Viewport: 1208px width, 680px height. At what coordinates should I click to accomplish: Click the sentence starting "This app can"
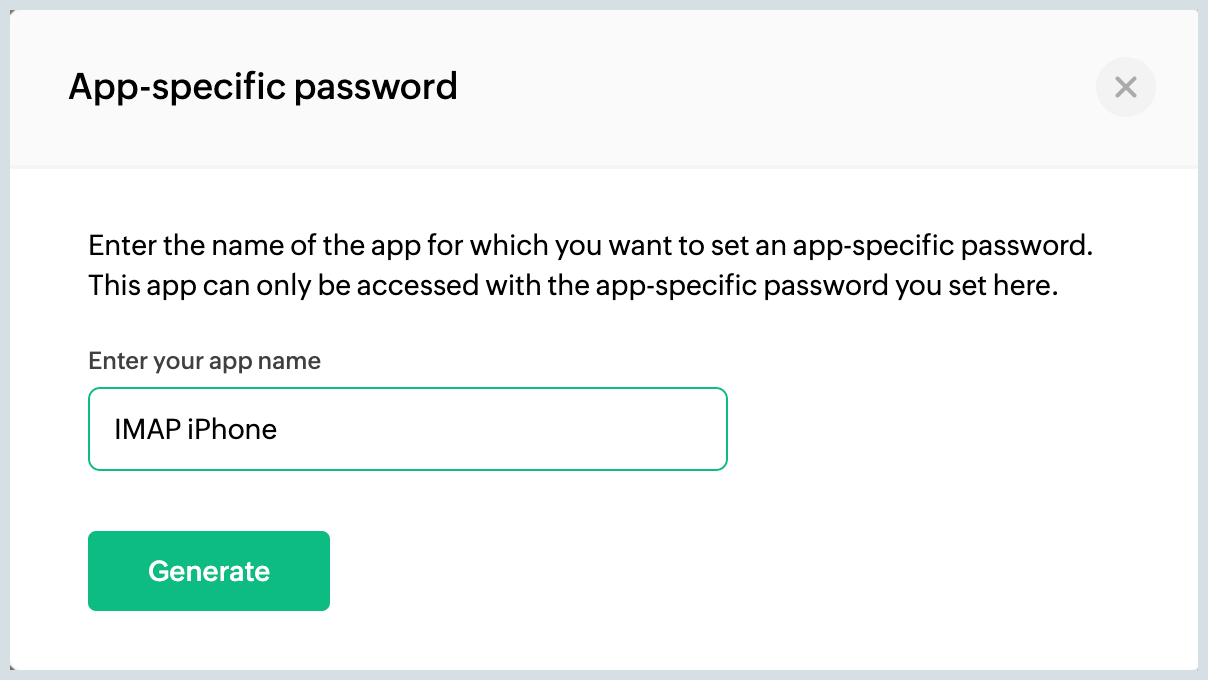pyautogui.click(x=573, y=286)
